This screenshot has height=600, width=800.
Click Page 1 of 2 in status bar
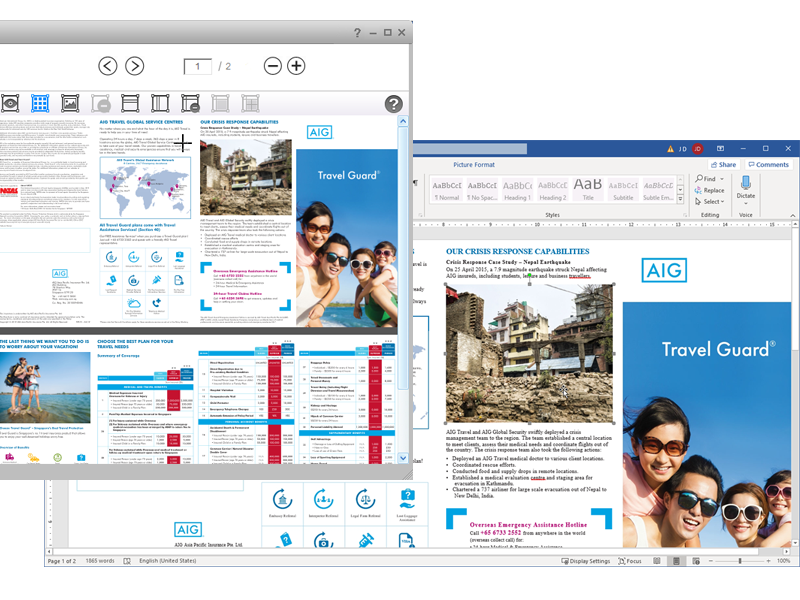pyautogui.click(x=62, y=561)
